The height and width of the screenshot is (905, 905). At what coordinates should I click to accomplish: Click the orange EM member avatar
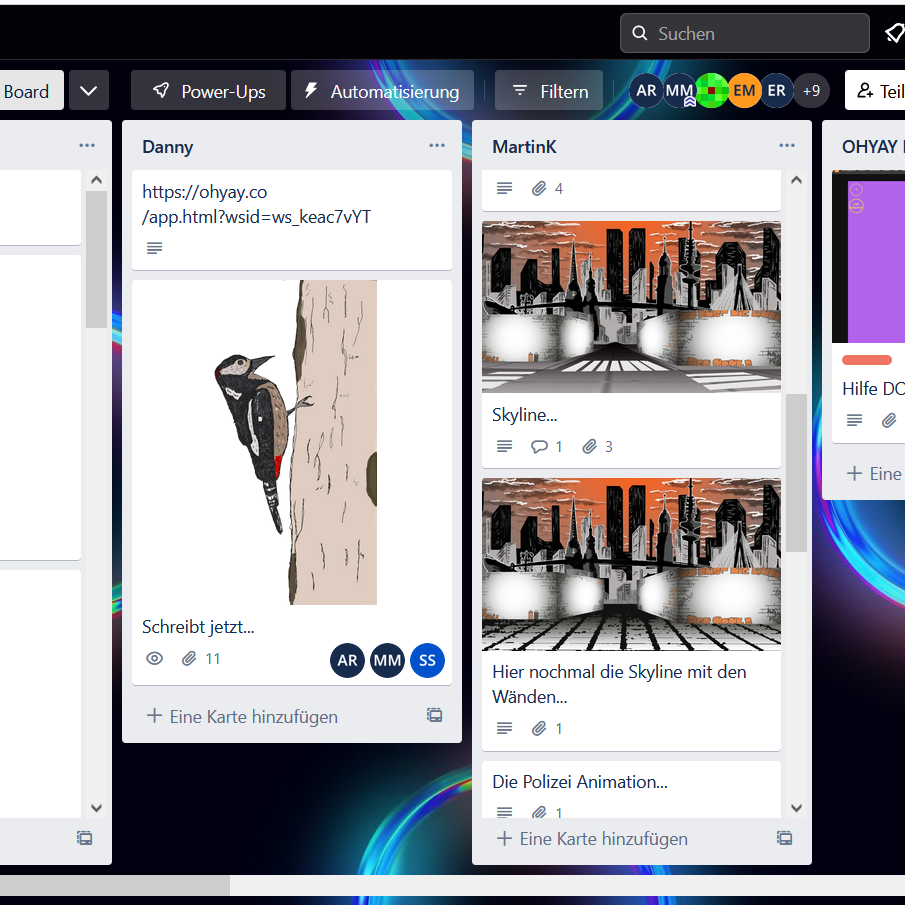[744, 91]
